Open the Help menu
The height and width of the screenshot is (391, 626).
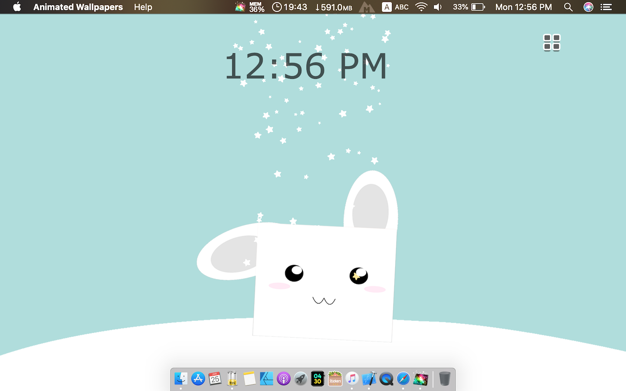click(x=143, y=7)
